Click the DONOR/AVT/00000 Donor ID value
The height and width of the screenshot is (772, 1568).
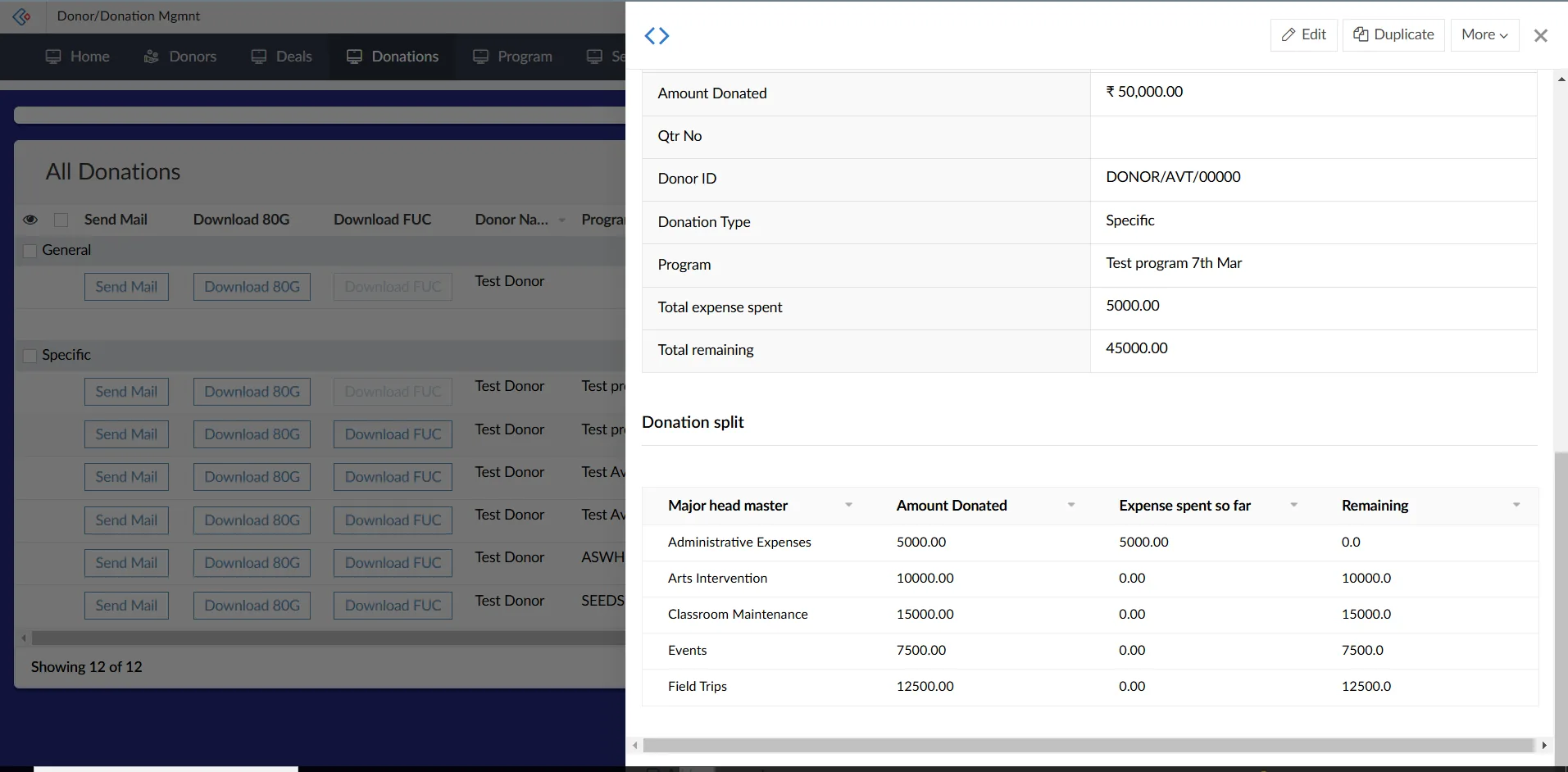(1173, 177)
